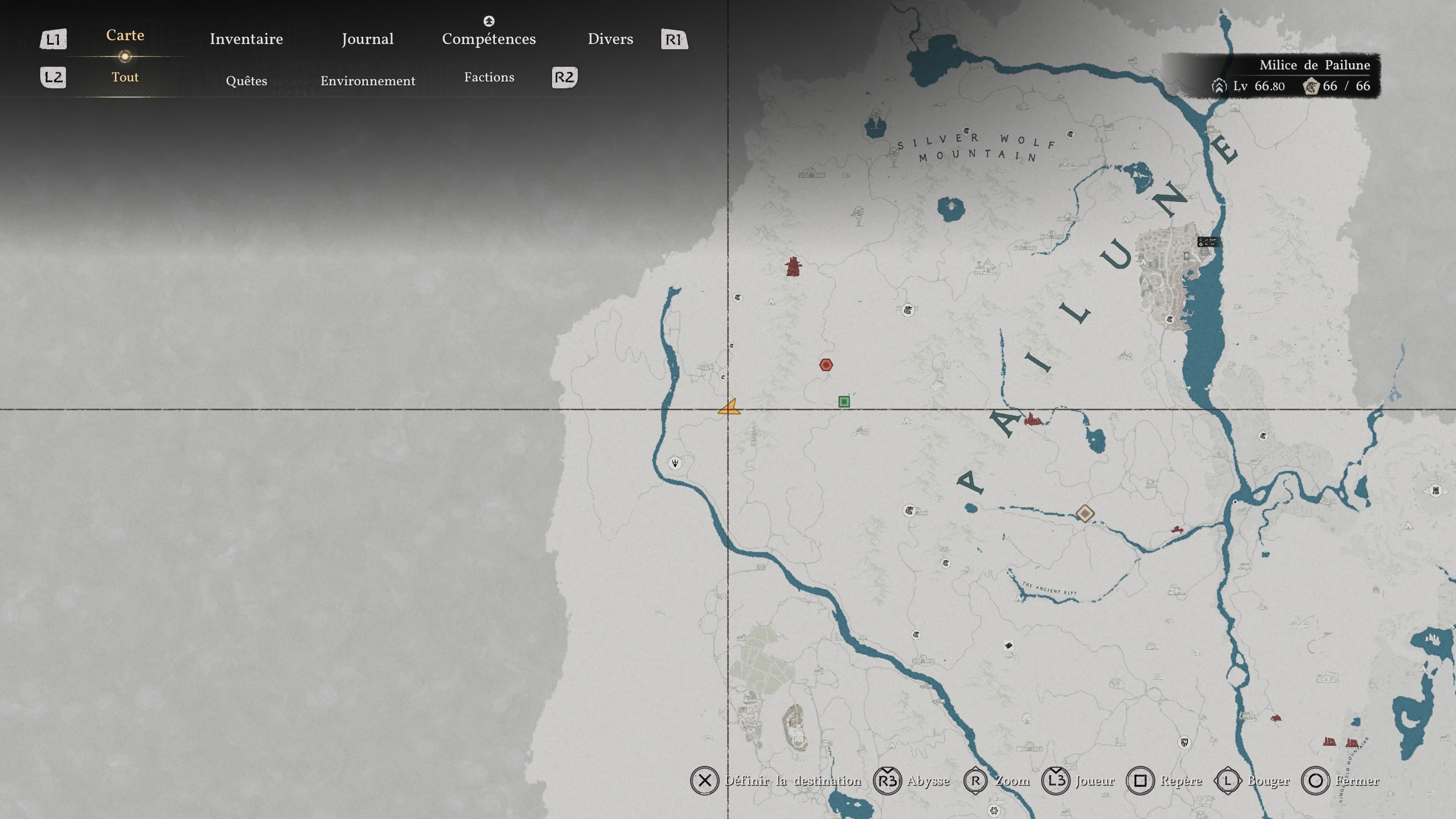Click the Kingsfield Mountains map label

coord(1354,769)
